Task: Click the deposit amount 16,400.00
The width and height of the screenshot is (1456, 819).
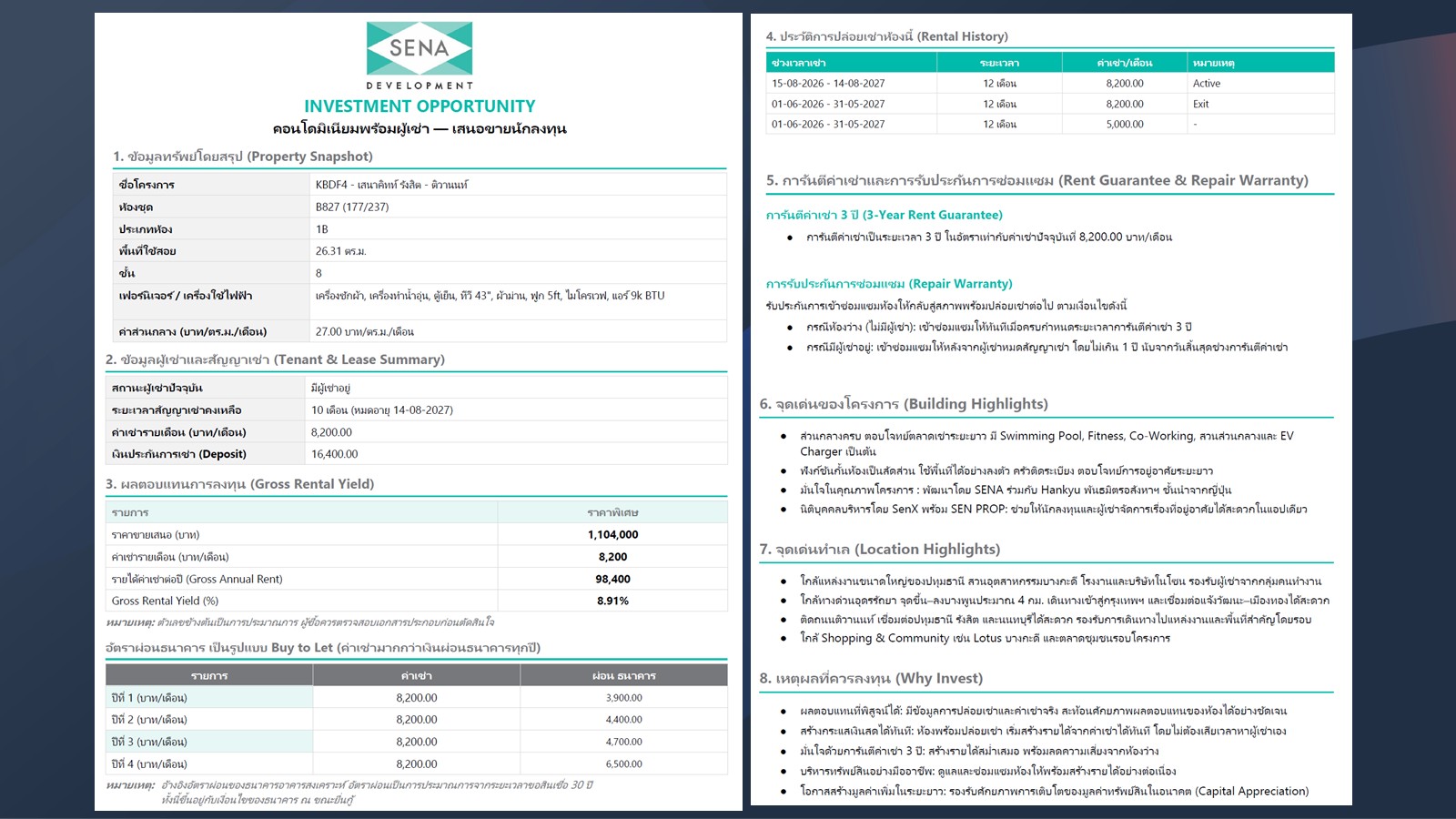Action: click(334, 454)
